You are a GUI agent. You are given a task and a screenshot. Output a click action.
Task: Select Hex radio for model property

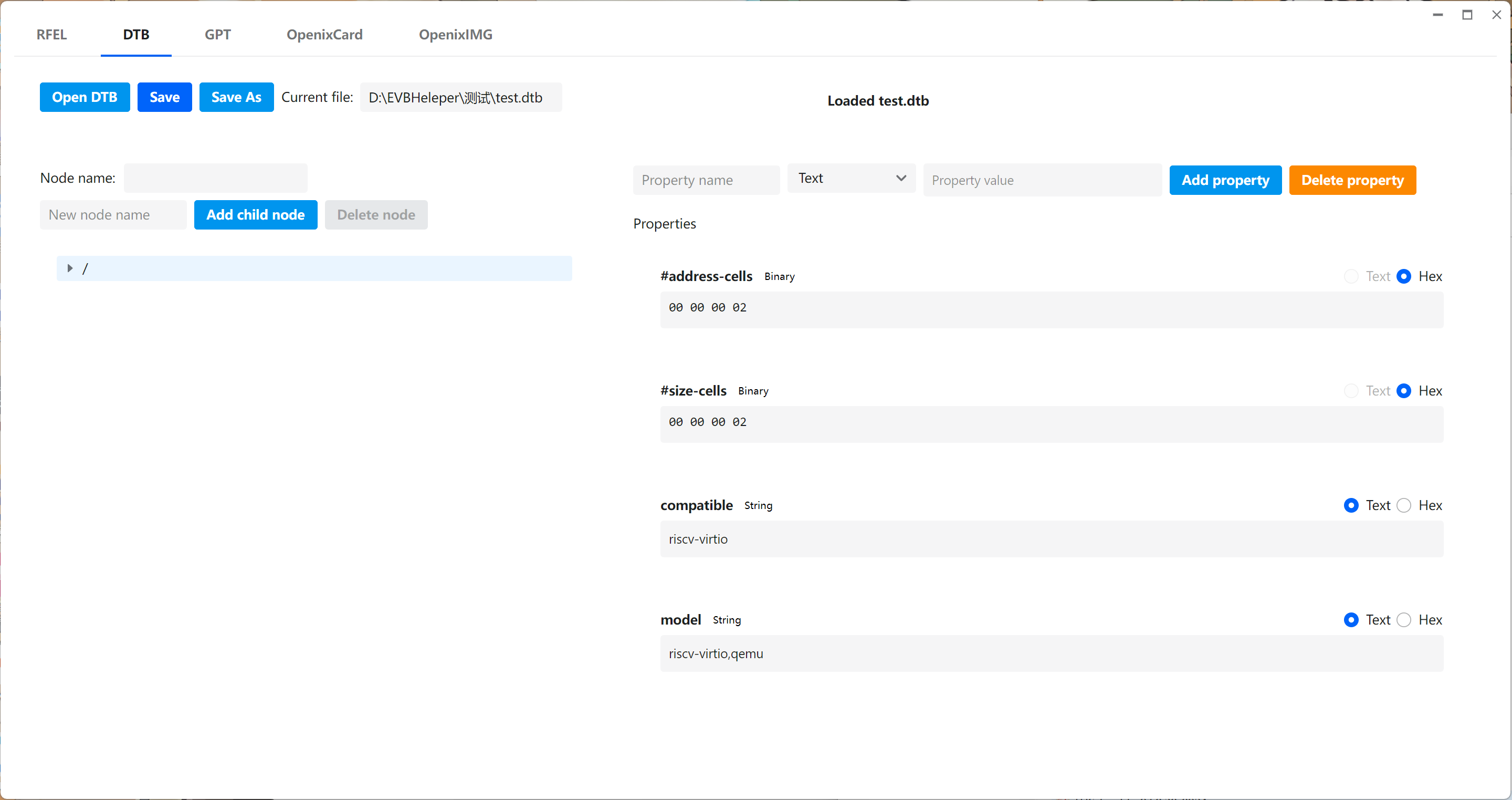1403,620
